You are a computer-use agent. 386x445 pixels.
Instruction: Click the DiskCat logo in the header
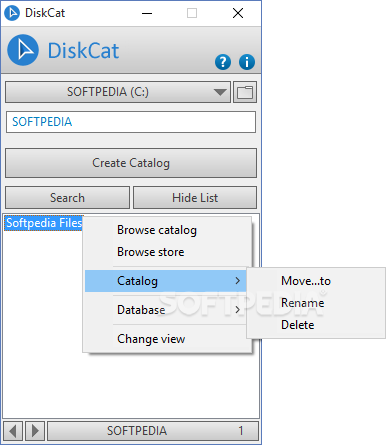pos(23,50)
